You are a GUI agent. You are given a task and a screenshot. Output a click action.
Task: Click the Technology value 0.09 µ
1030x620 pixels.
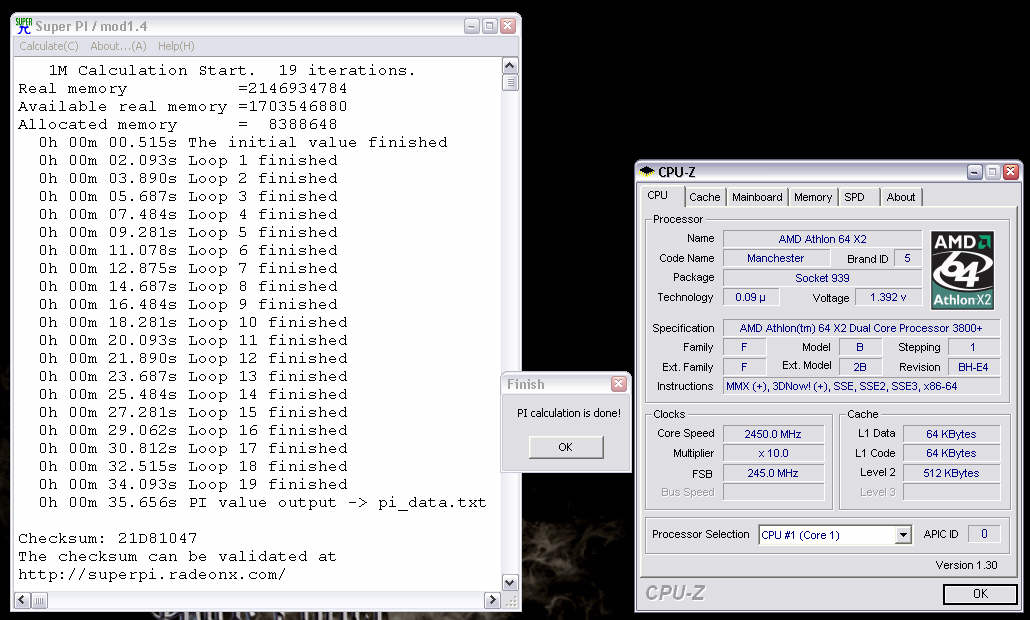[751, 298]
